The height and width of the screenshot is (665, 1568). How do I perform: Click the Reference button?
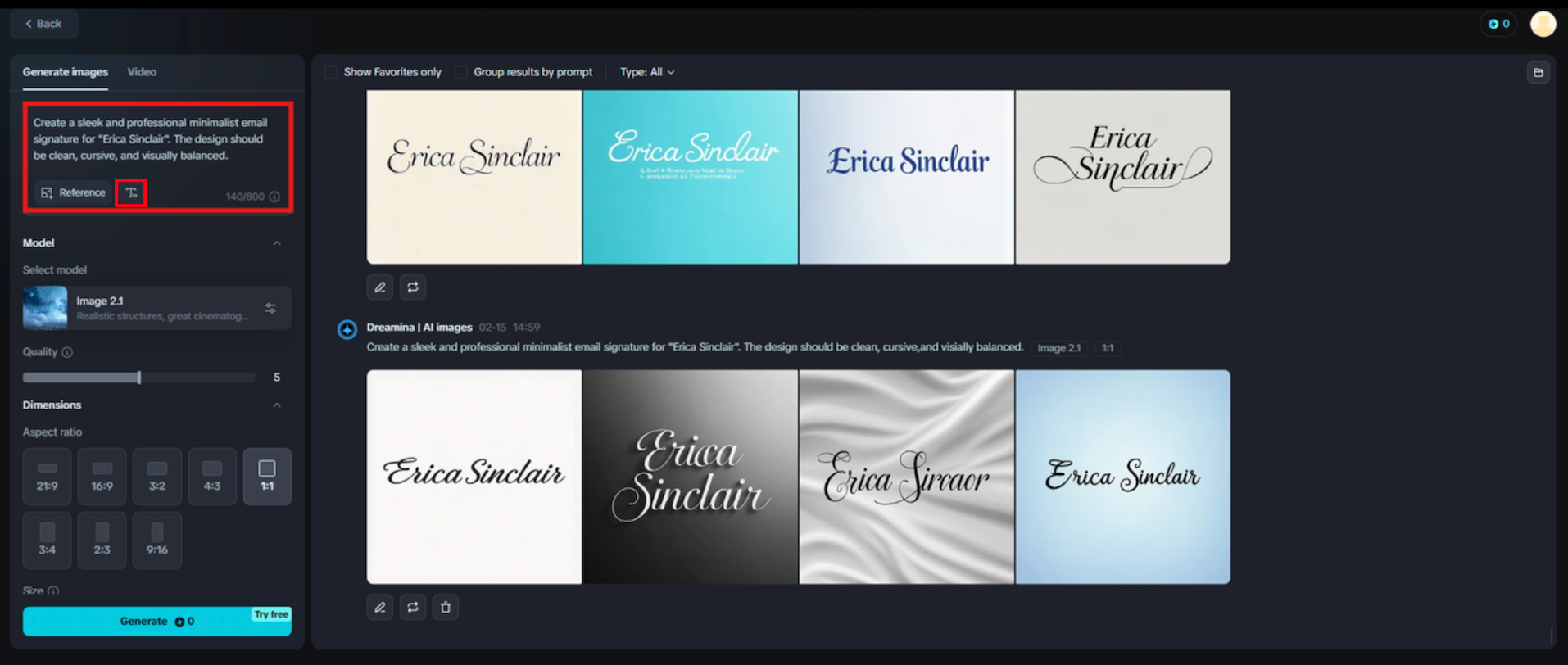point(74,193)
